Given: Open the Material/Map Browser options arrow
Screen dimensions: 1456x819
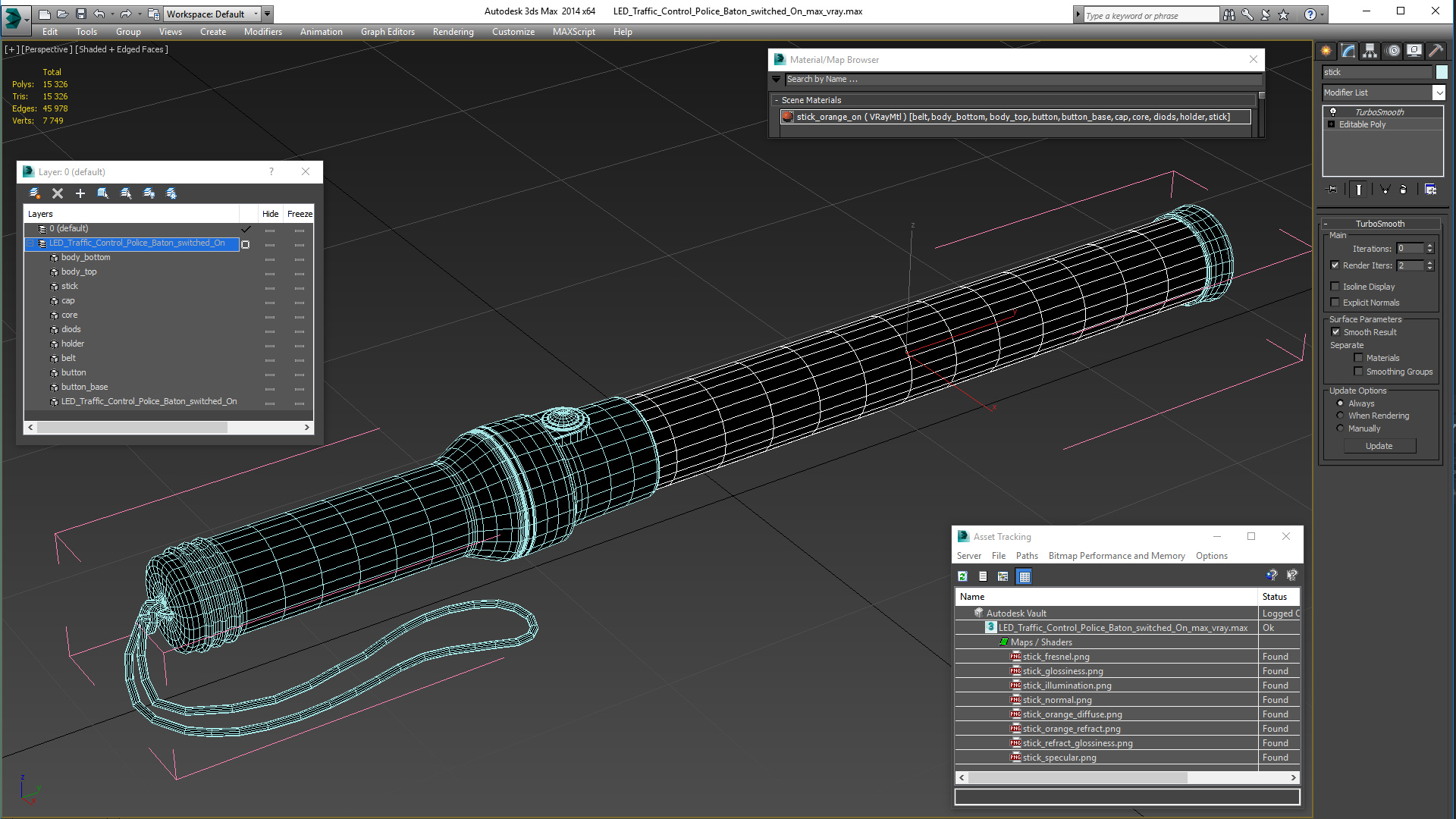Looking at the screenshot, I should click(776, 79).
